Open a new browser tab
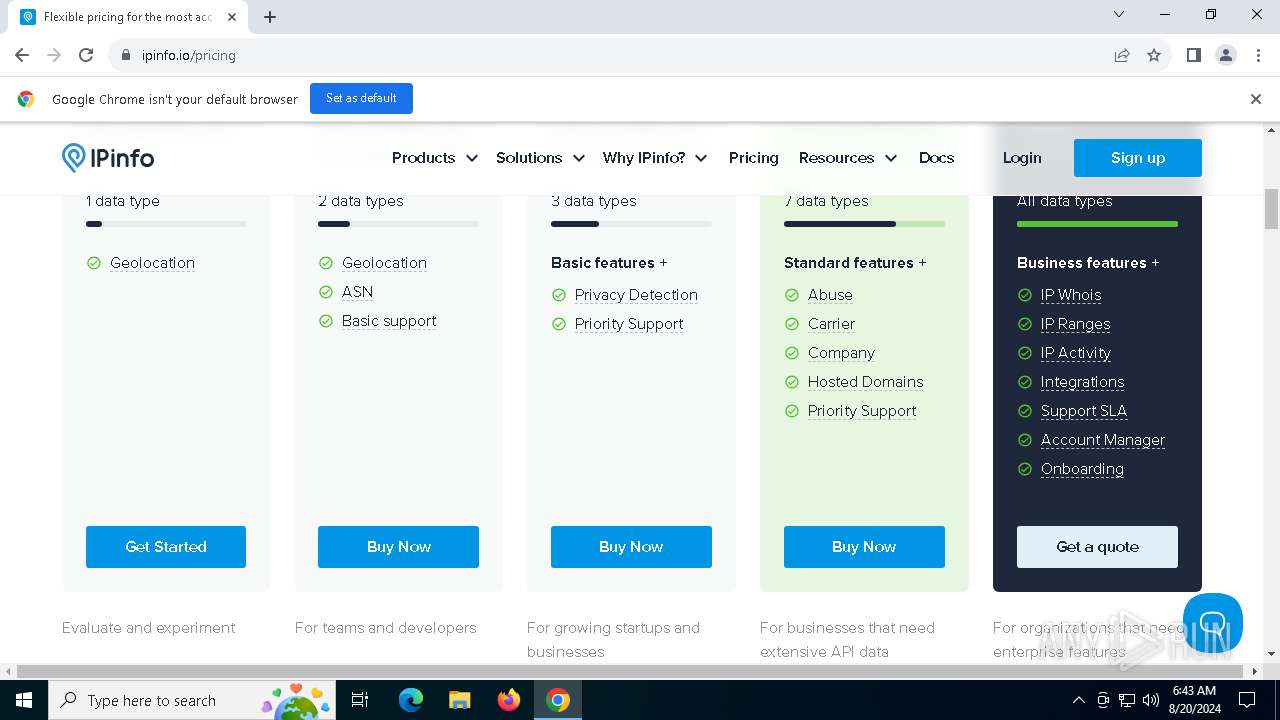The height and width of the screenshot is (720, 1280). (270, 17)
